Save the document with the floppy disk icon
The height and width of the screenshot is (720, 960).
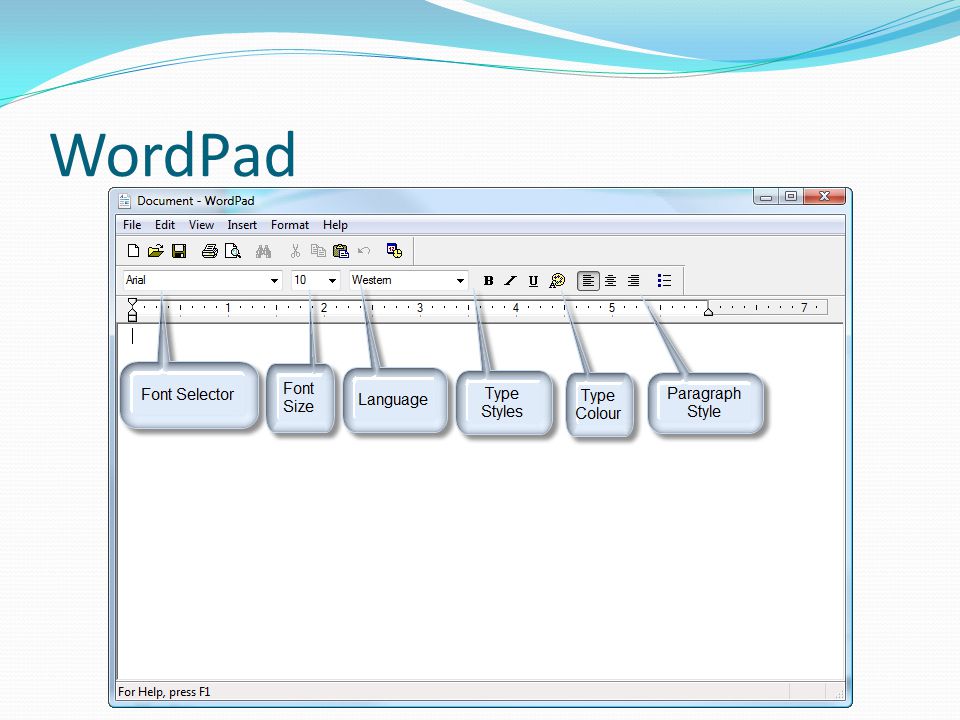click(x=179, y=250)
